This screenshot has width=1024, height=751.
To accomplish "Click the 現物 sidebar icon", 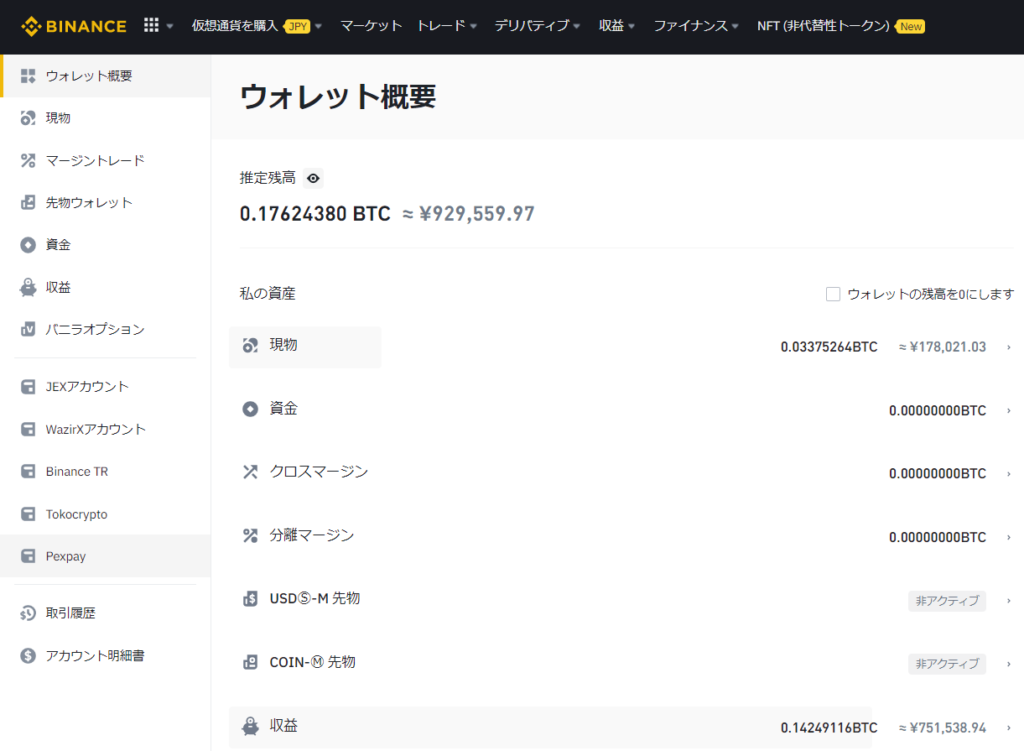I will click(28, 118).
